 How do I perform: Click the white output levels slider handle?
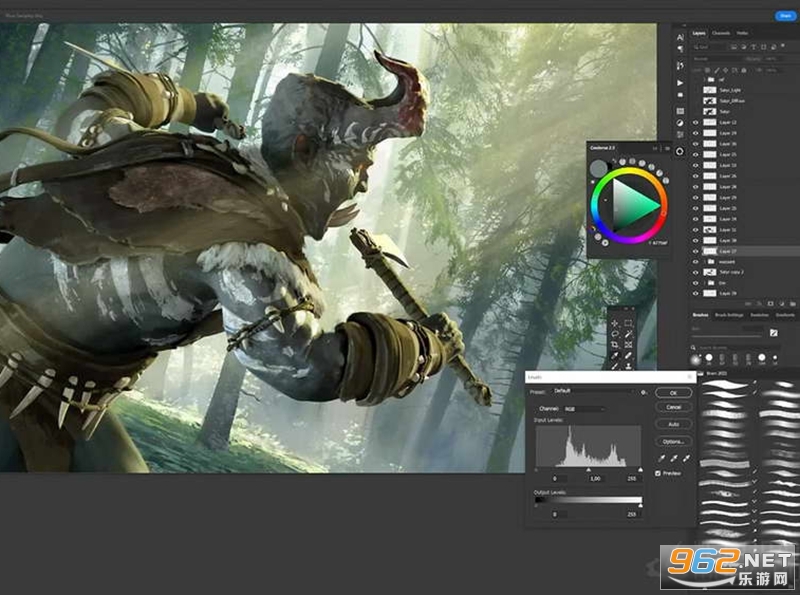pos(640,505)
